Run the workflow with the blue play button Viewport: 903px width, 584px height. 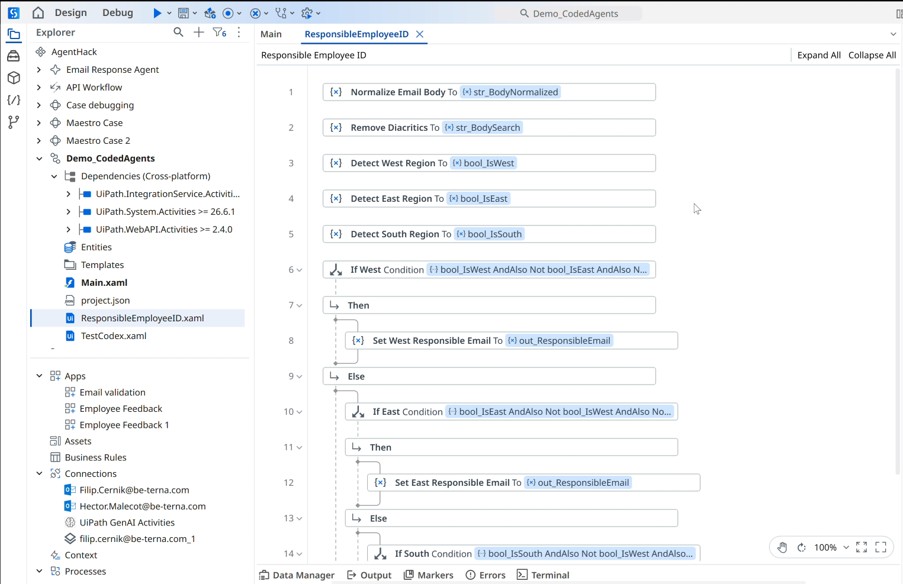tap(157, 13)
